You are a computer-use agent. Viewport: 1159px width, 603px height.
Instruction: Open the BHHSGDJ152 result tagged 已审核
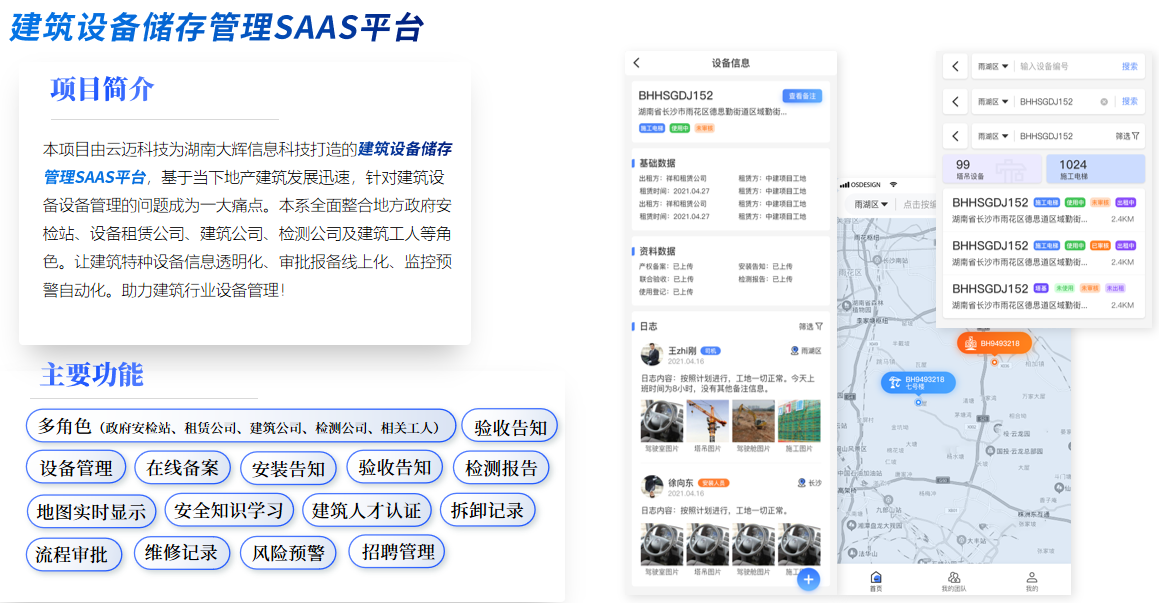[1043, 253]
